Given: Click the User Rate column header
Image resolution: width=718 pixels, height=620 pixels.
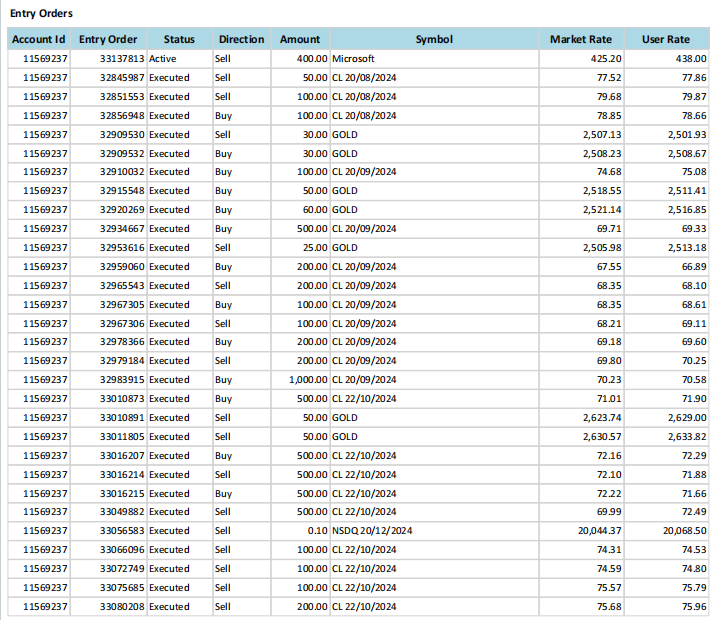Looking at the screenshot, I should [665, 39].
